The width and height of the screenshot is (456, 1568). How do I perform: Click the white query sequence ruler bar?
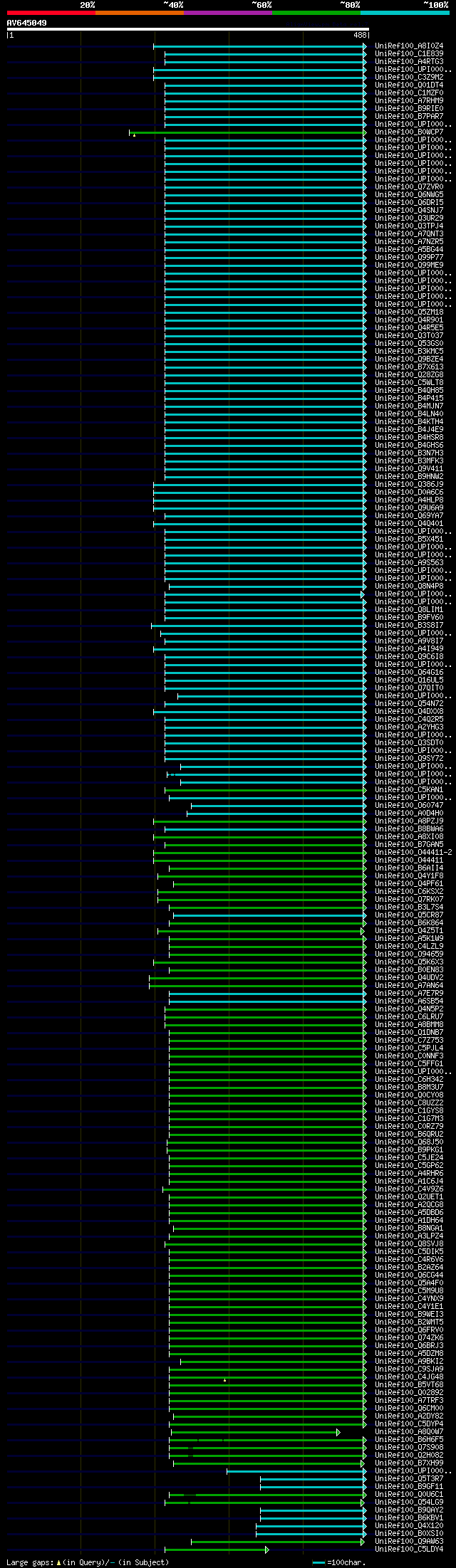(187, 29)
